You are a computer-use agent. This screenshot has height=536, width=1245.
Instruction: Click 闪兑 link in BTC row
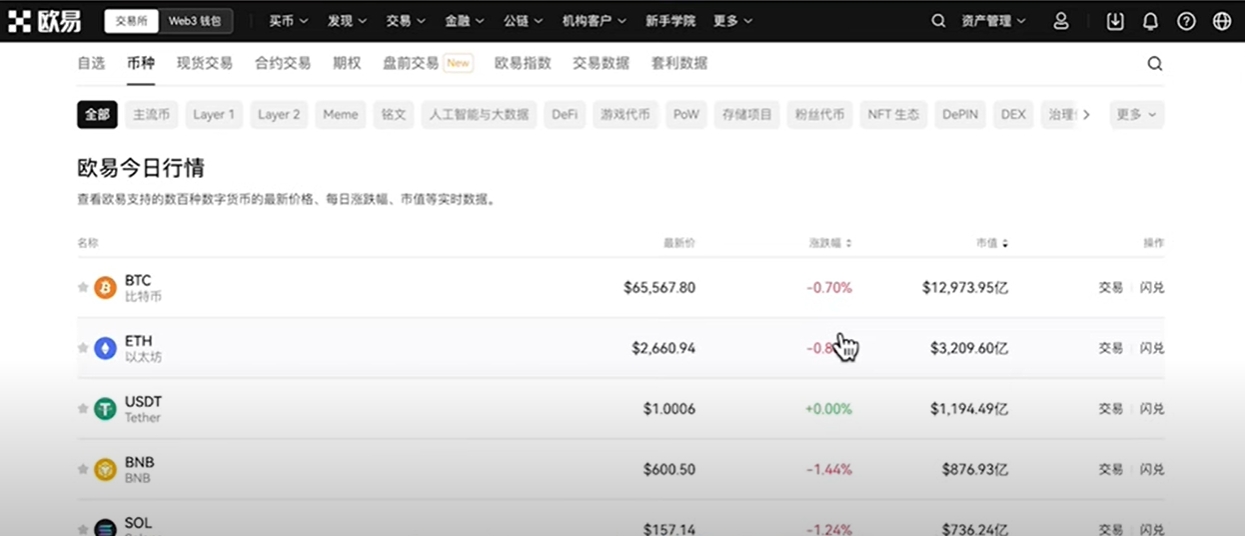[x=1152, y=288]
